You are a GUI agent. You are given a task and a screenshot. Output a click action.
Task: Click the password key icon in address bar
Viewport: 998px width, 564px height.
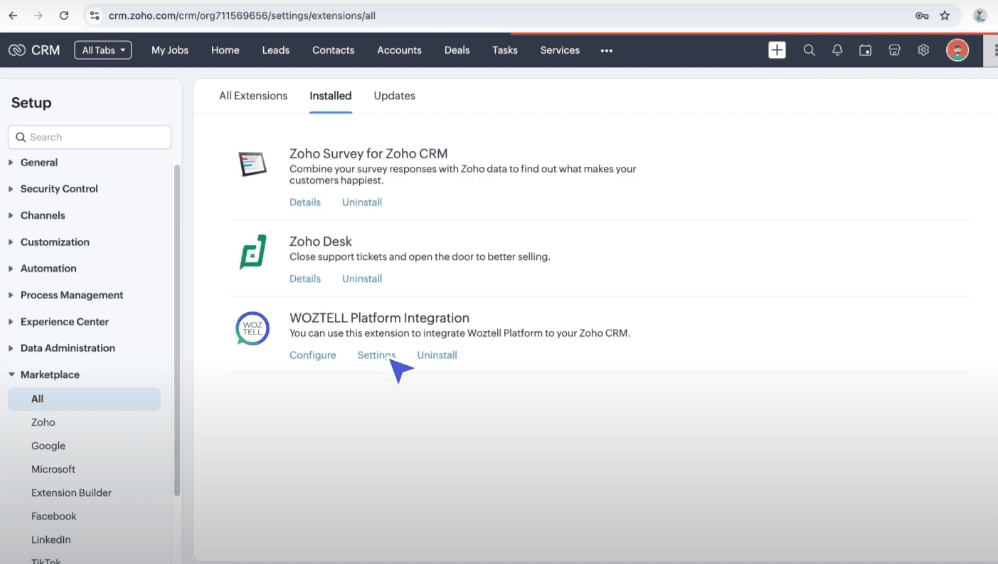click(x=922, y=15)
